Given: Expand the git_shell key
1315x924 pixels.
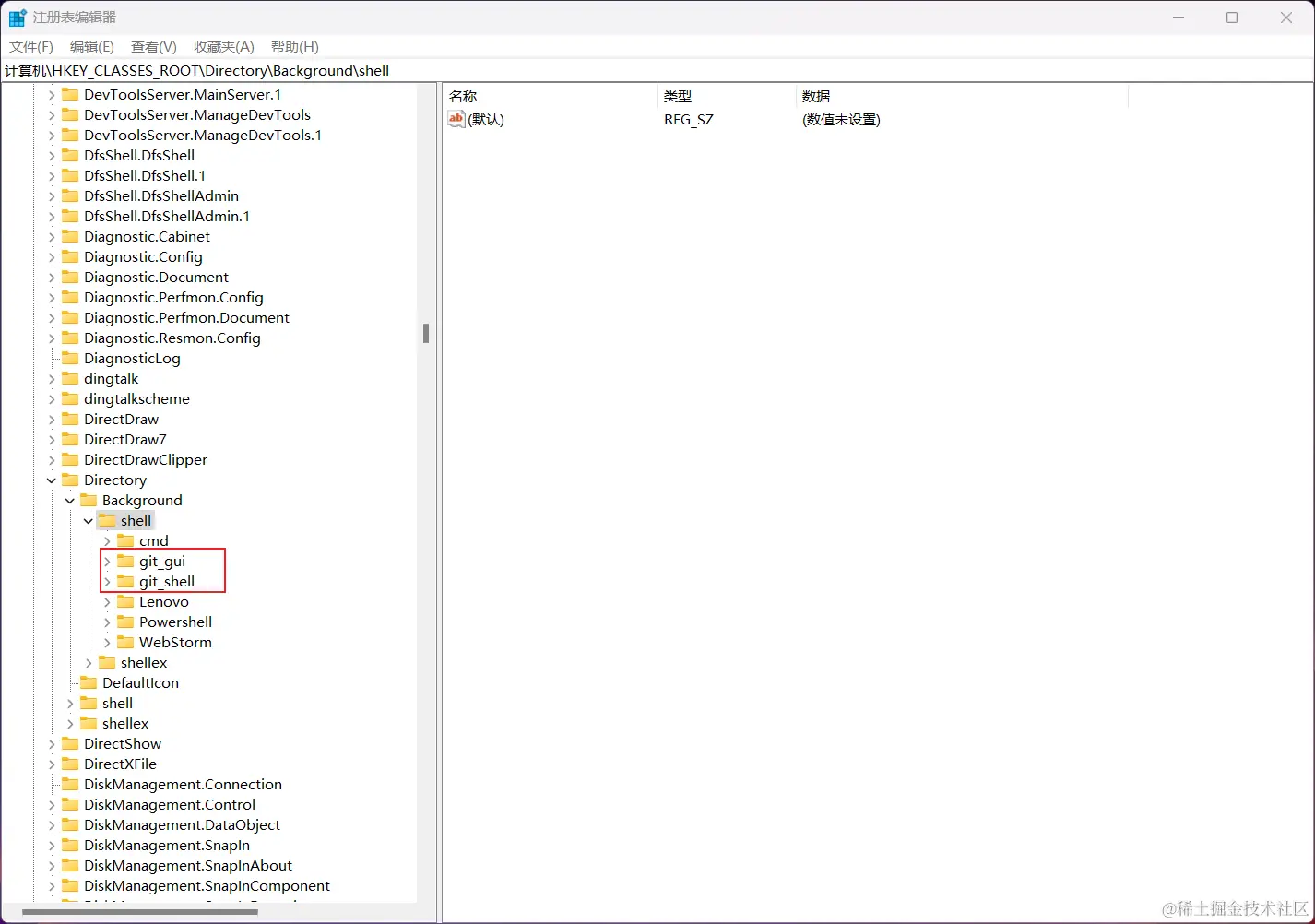Looking at the screenshot, I should [x=107, y=581].
